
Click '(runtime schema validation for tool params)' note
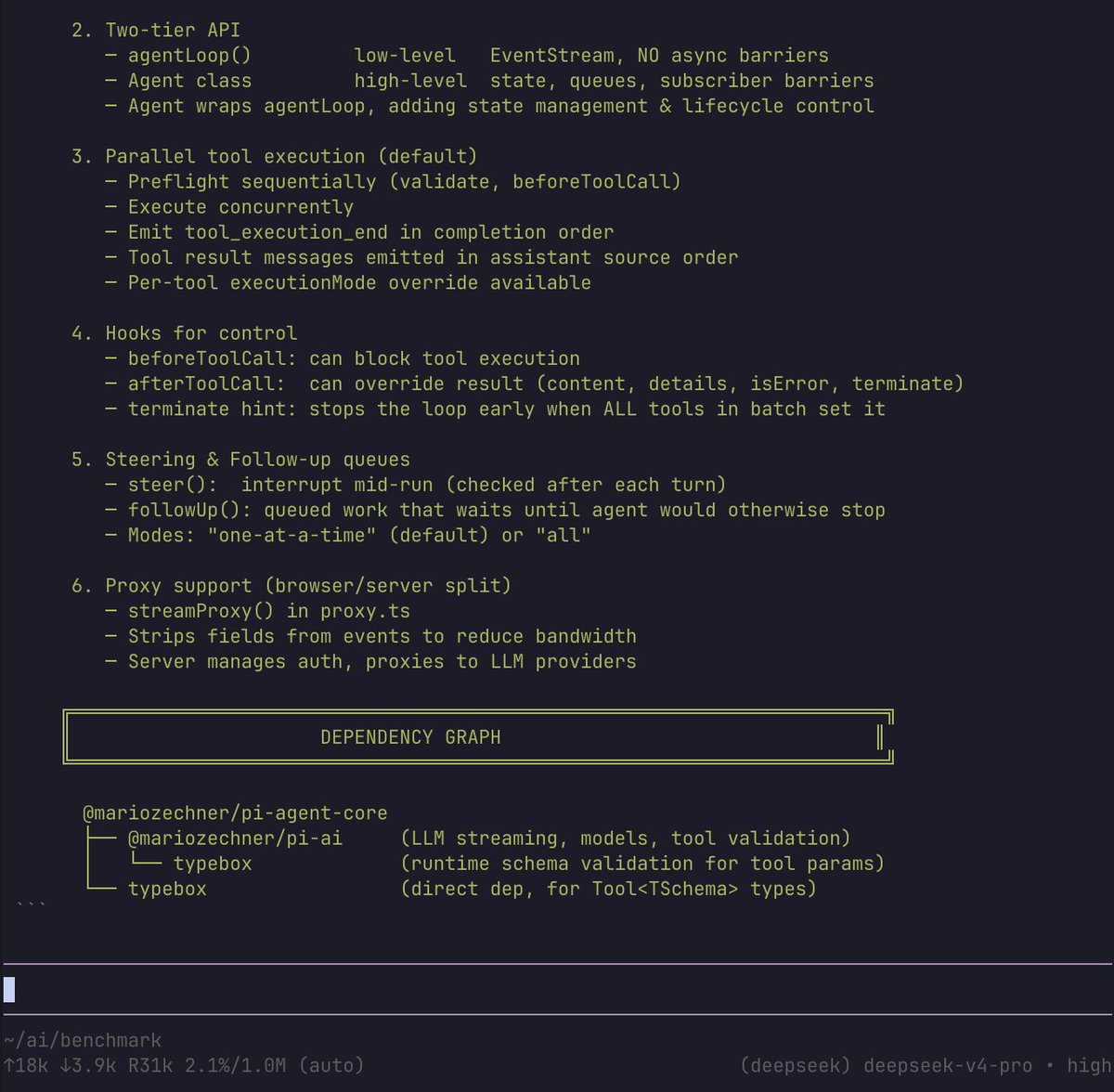tap(642, 864)
